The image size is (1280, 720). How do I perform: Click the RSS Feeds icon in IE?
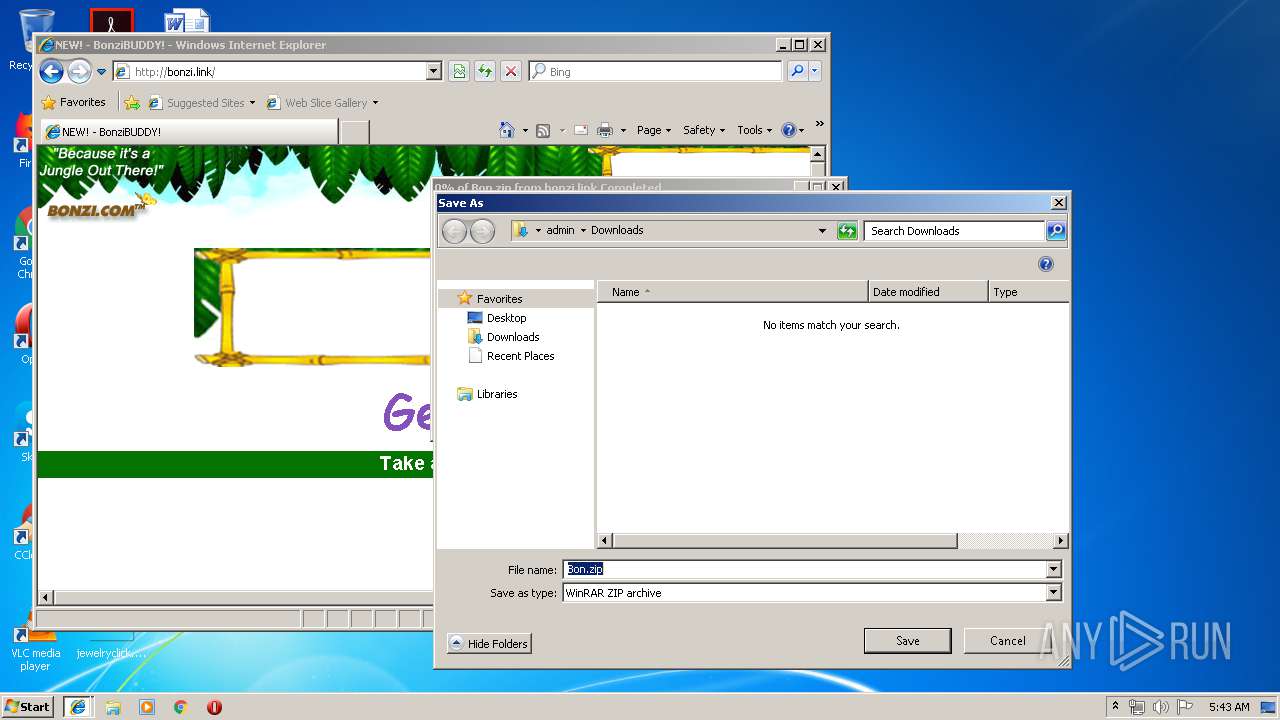pos(543,130)
